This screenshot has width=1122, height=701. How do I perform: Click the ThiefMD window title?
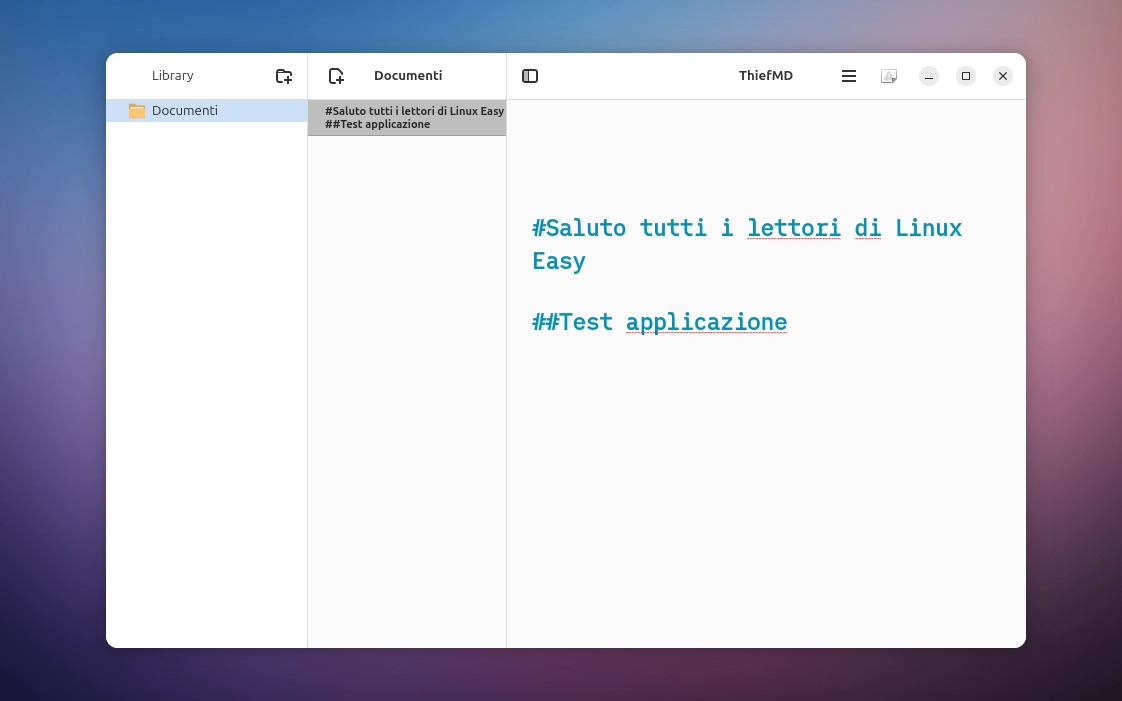[765, 76]
